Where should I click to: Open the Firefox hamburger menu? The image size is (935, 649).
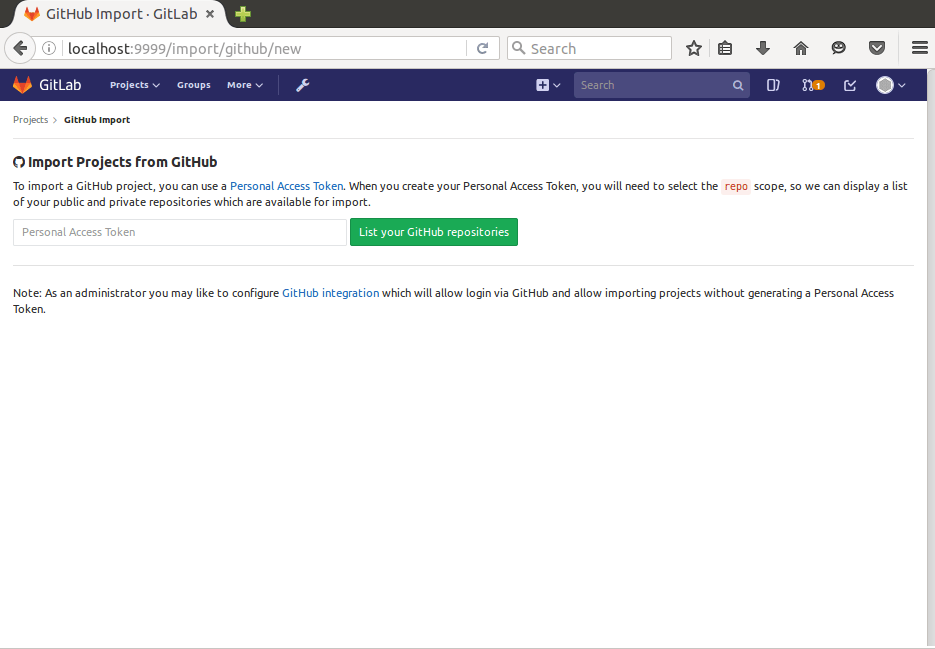pos(919,48)
